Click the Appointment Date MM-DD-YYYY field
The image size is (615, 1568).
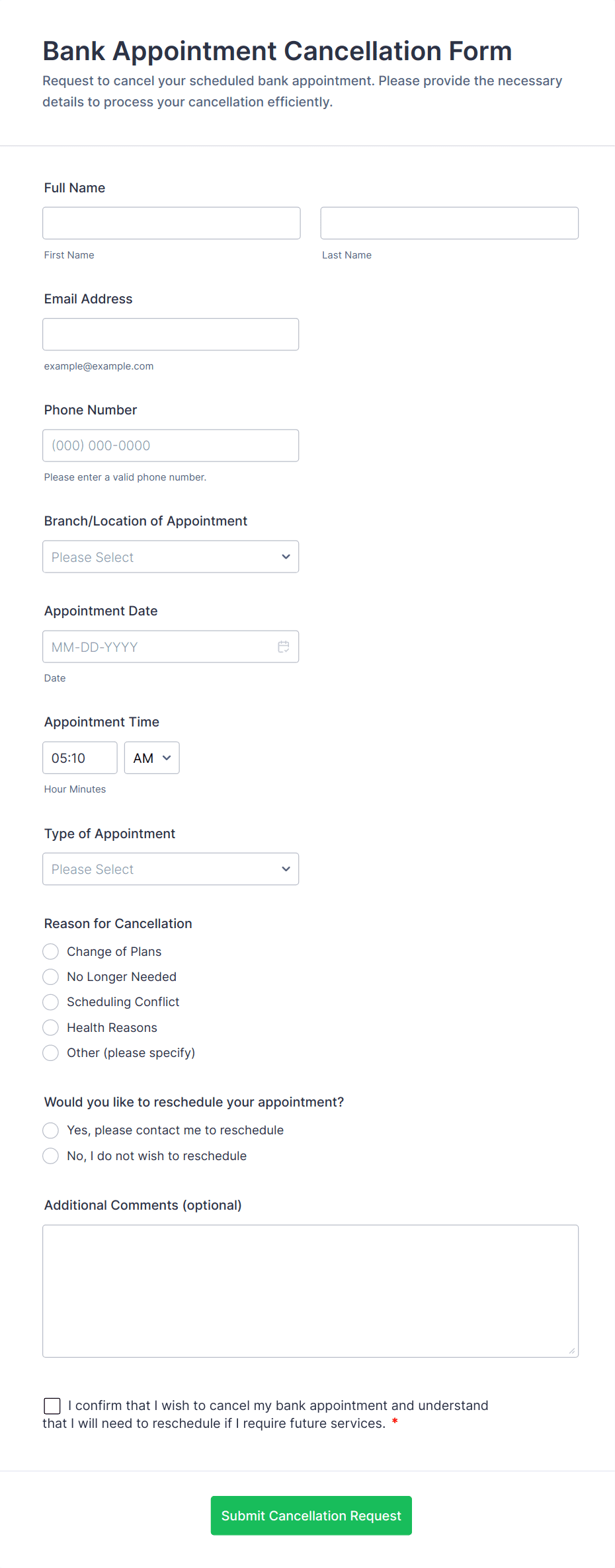coord(159,647)
